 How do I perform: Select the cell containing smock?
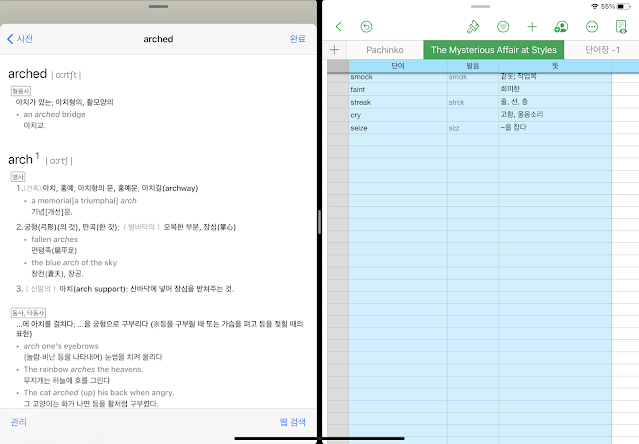tap(398, 77)
